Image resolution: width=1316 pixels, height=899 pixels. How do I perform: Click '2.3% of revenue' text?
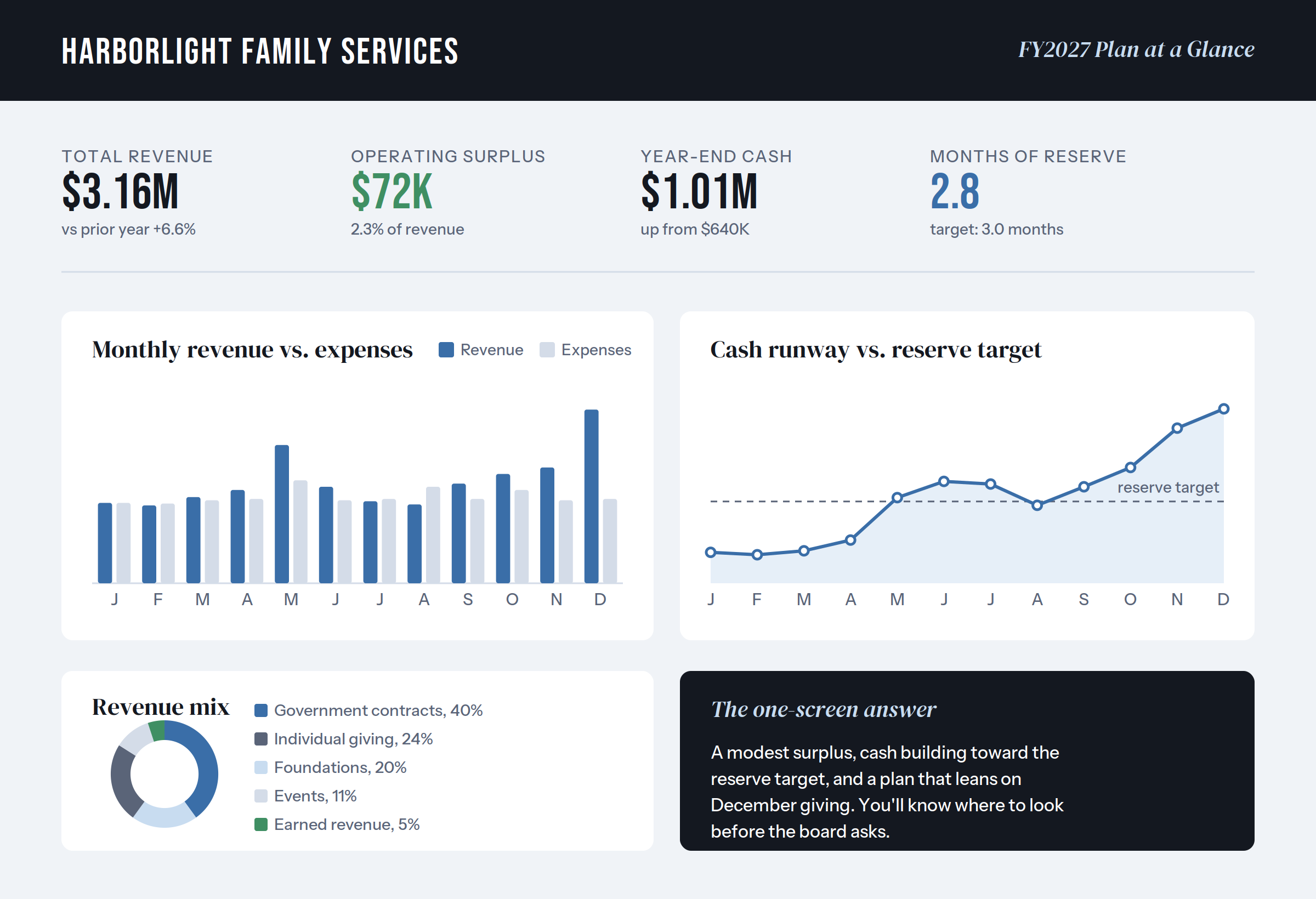coord(407,229)
